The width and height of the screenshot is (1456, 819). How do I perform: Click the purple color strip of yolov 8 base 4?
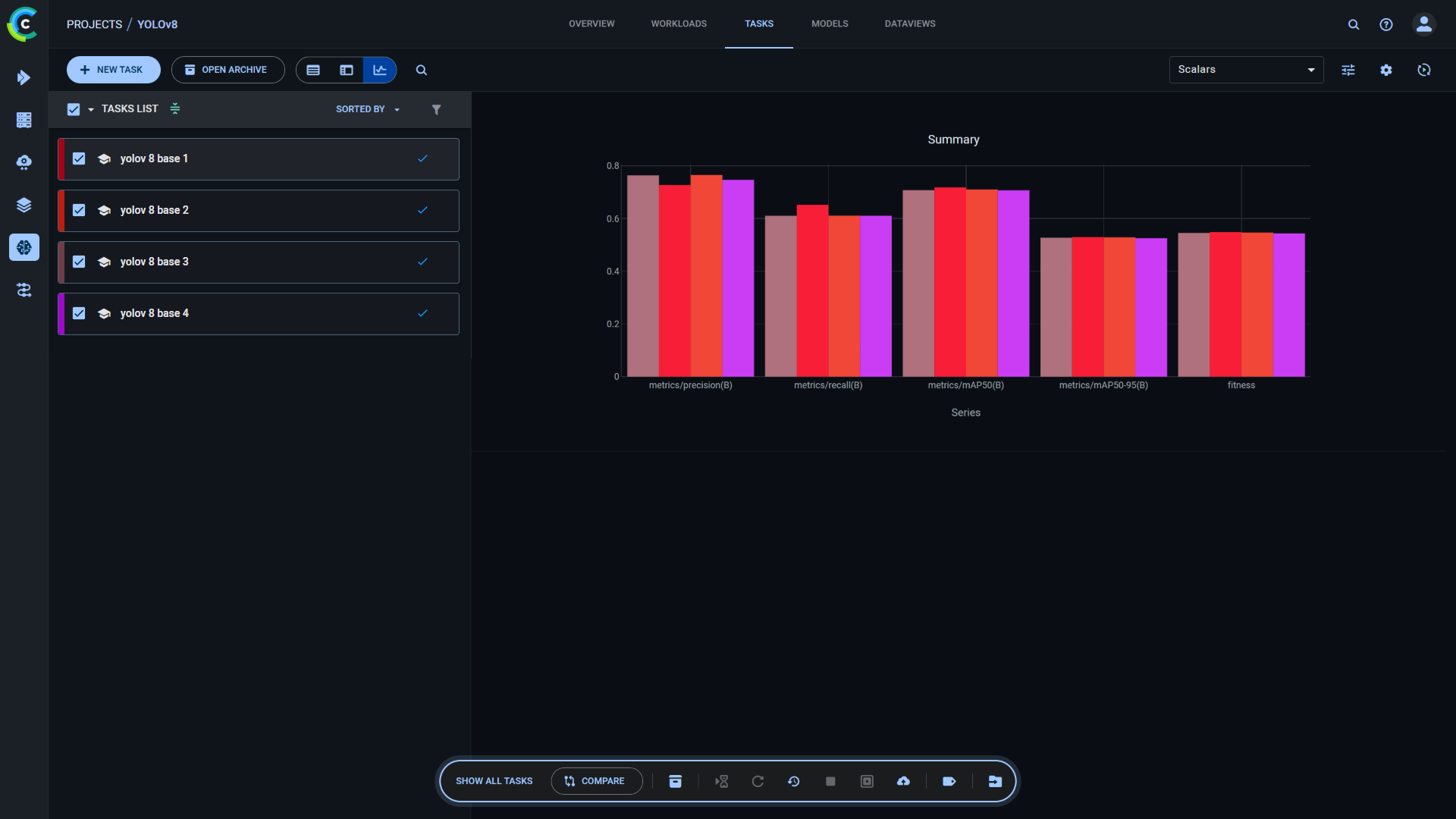coord(61,313)
